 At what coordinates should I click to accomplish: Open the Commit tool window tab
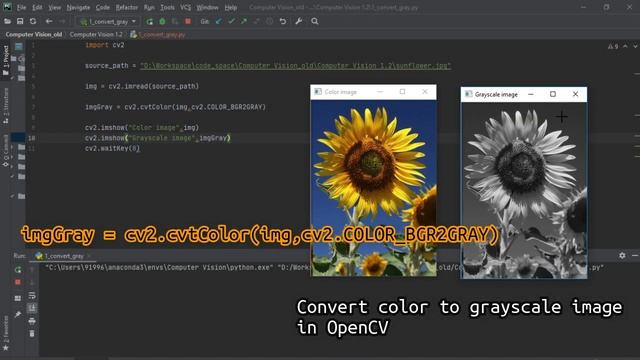pos(6,150)
